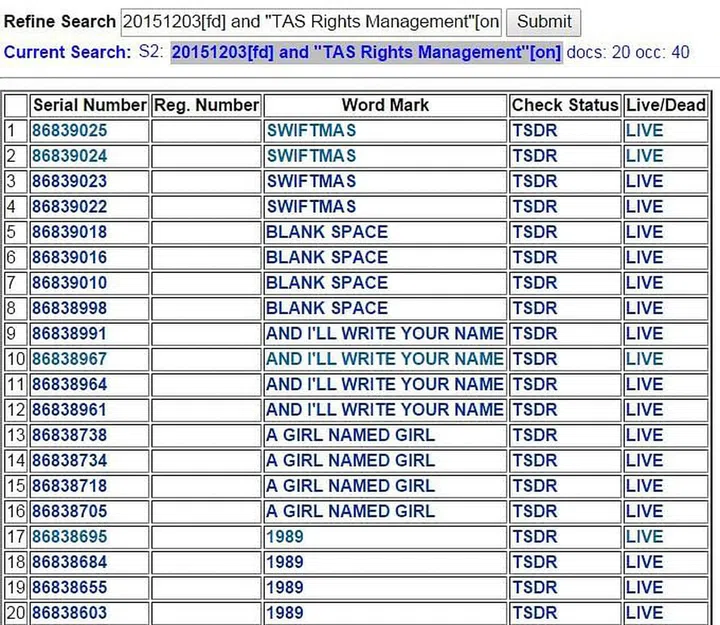Open SWIFTMAS word mark in row 3
The image size is (720, 625).
[311, 181]
